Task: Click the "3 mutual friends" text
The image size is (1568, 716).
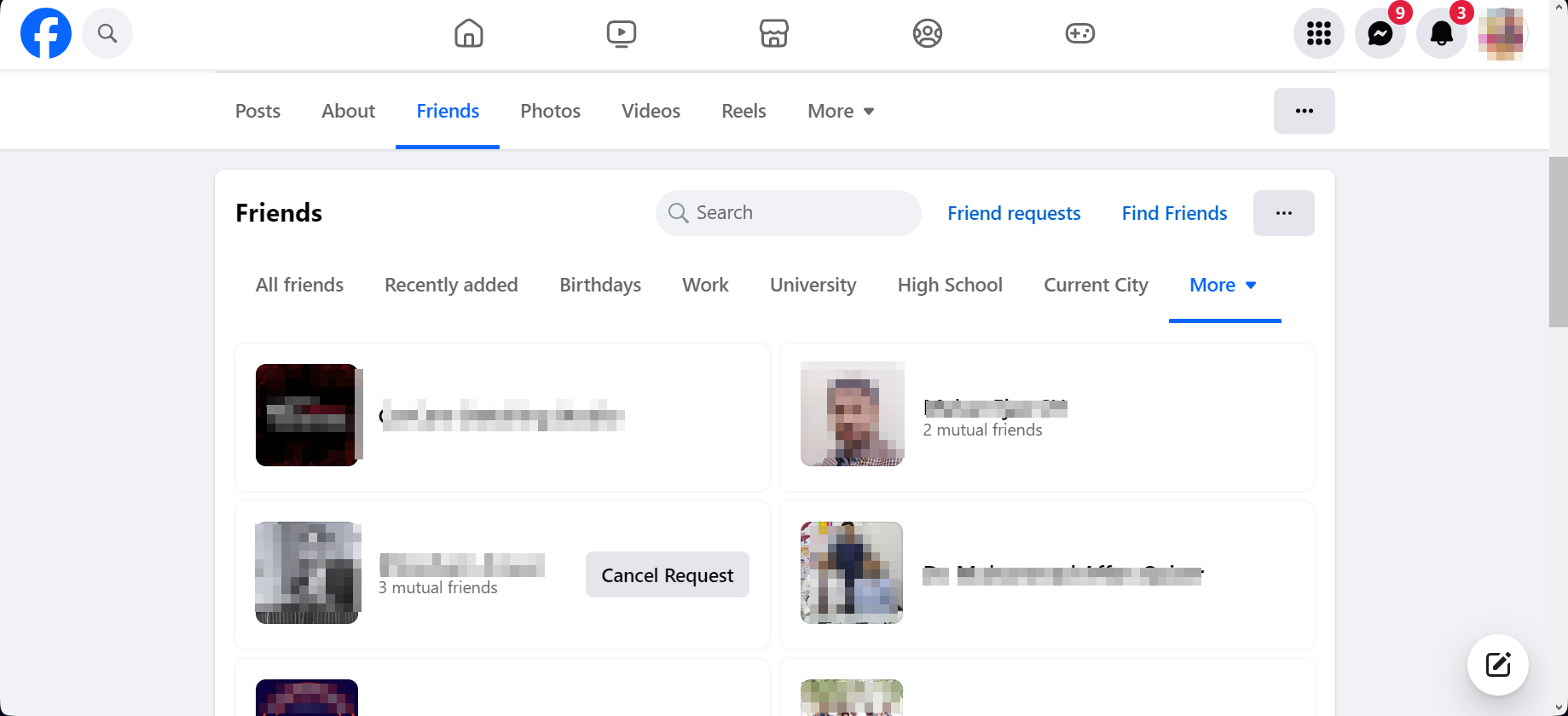Action: click(x=437, y=588)
